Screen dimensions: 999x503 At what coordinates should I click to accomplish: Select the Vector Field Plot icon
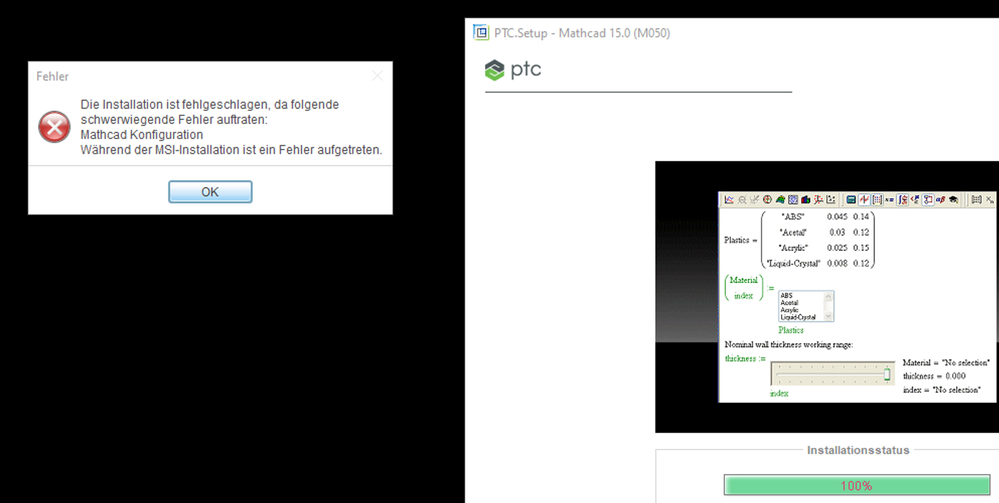(830, 200)
